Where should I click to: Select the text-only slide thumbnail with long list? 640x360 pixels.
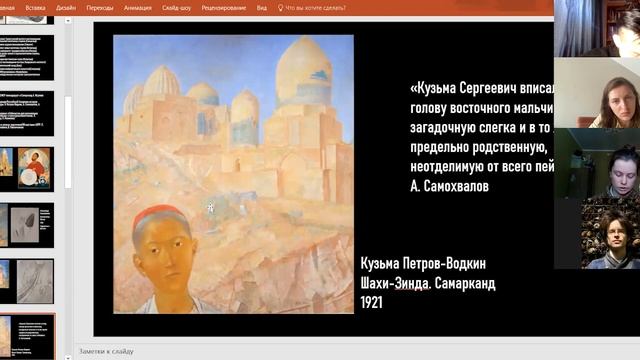tap(27, 58)
